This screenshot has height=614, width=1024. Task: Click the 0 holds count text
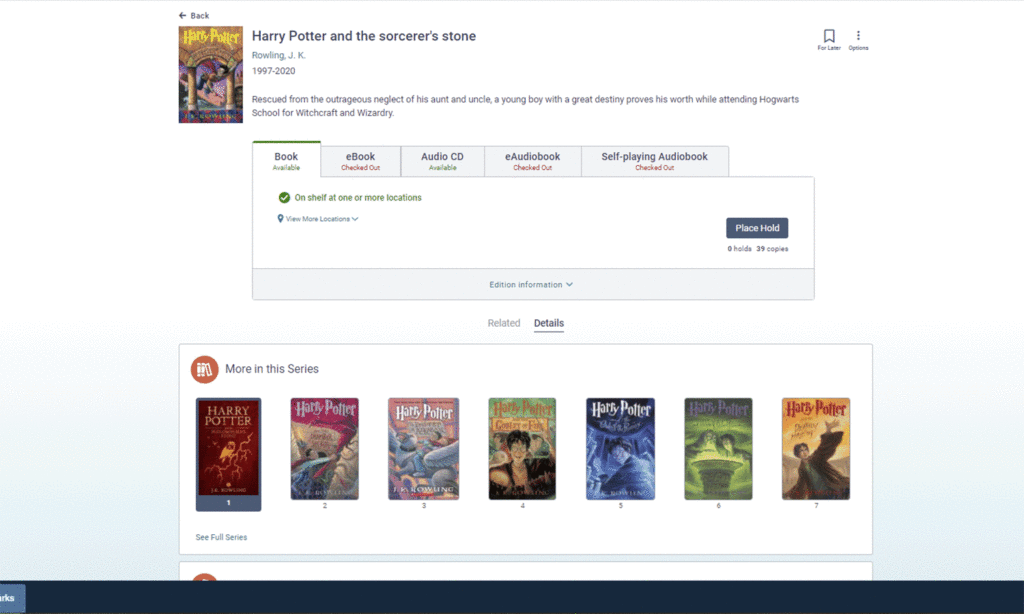coord(739,249)
